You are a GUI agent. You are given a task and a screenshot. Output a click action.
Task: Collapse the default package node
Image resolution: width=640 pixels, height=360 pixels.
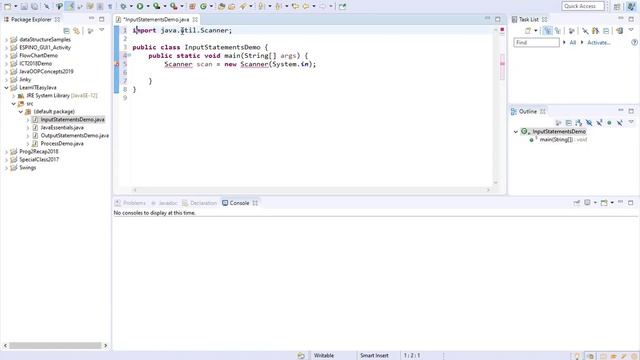click(20, 111)
